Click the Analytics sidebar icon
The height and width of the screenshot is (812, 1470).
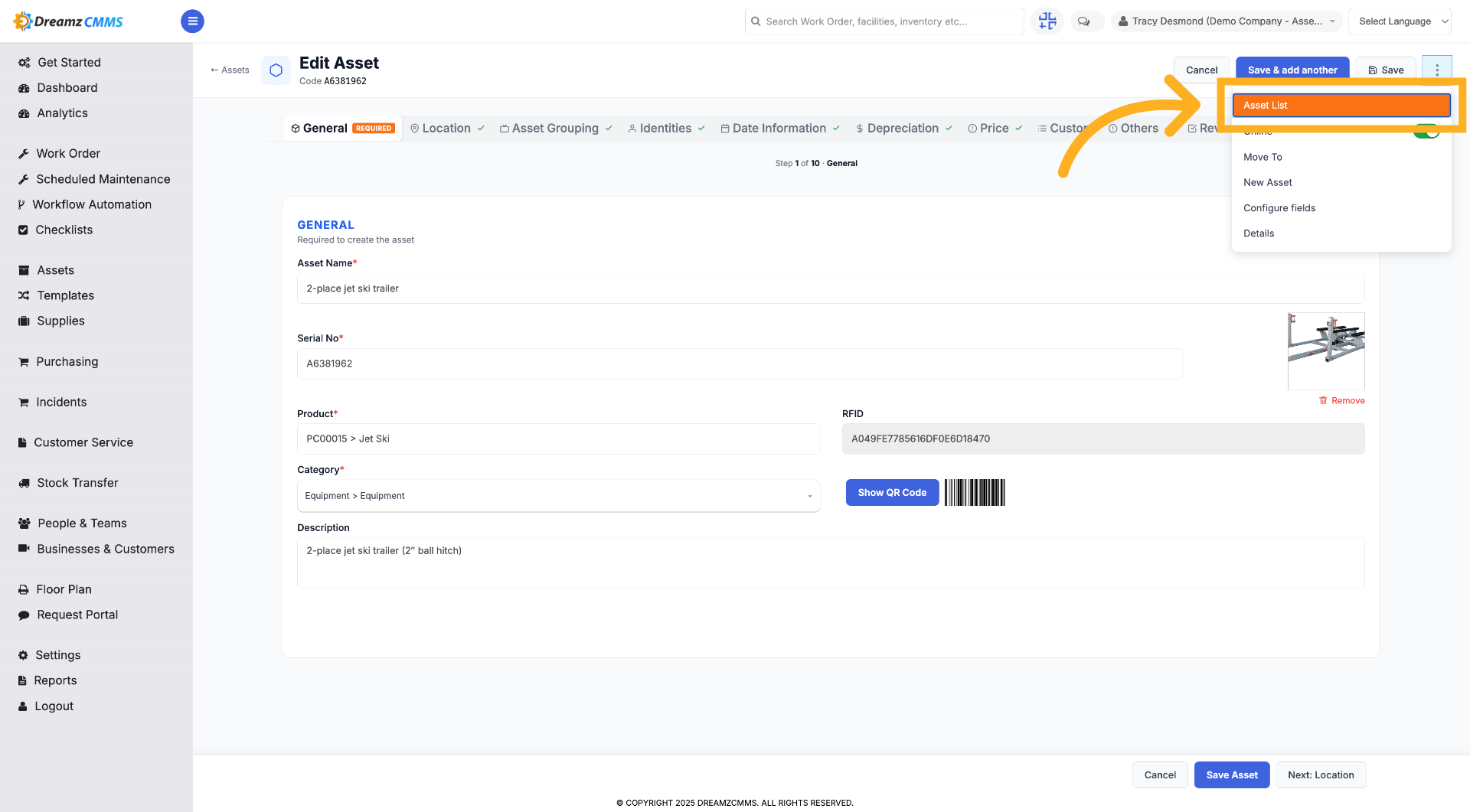(24, 113)
